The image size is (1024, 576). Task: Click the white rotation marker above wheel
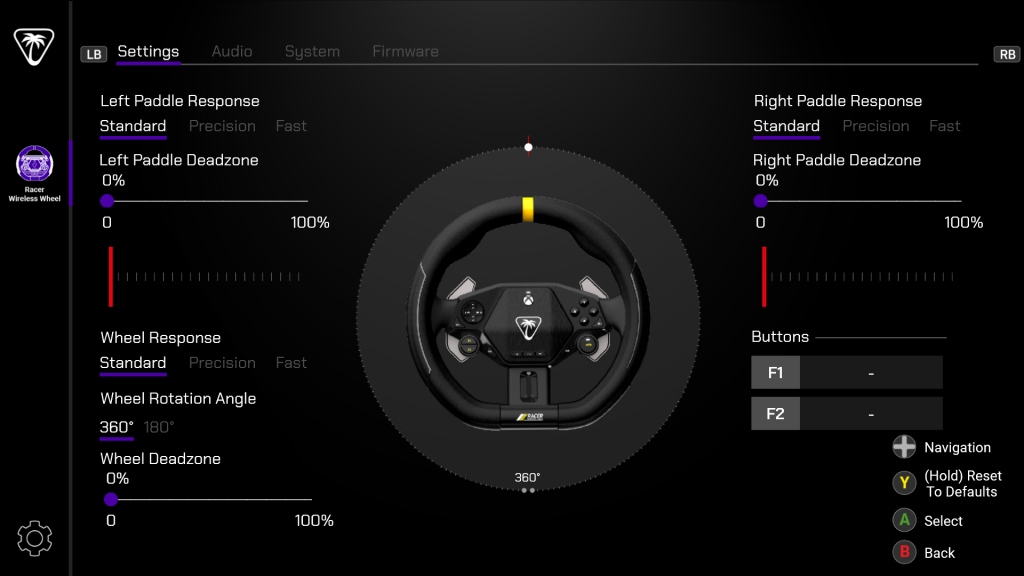[528, 147]
